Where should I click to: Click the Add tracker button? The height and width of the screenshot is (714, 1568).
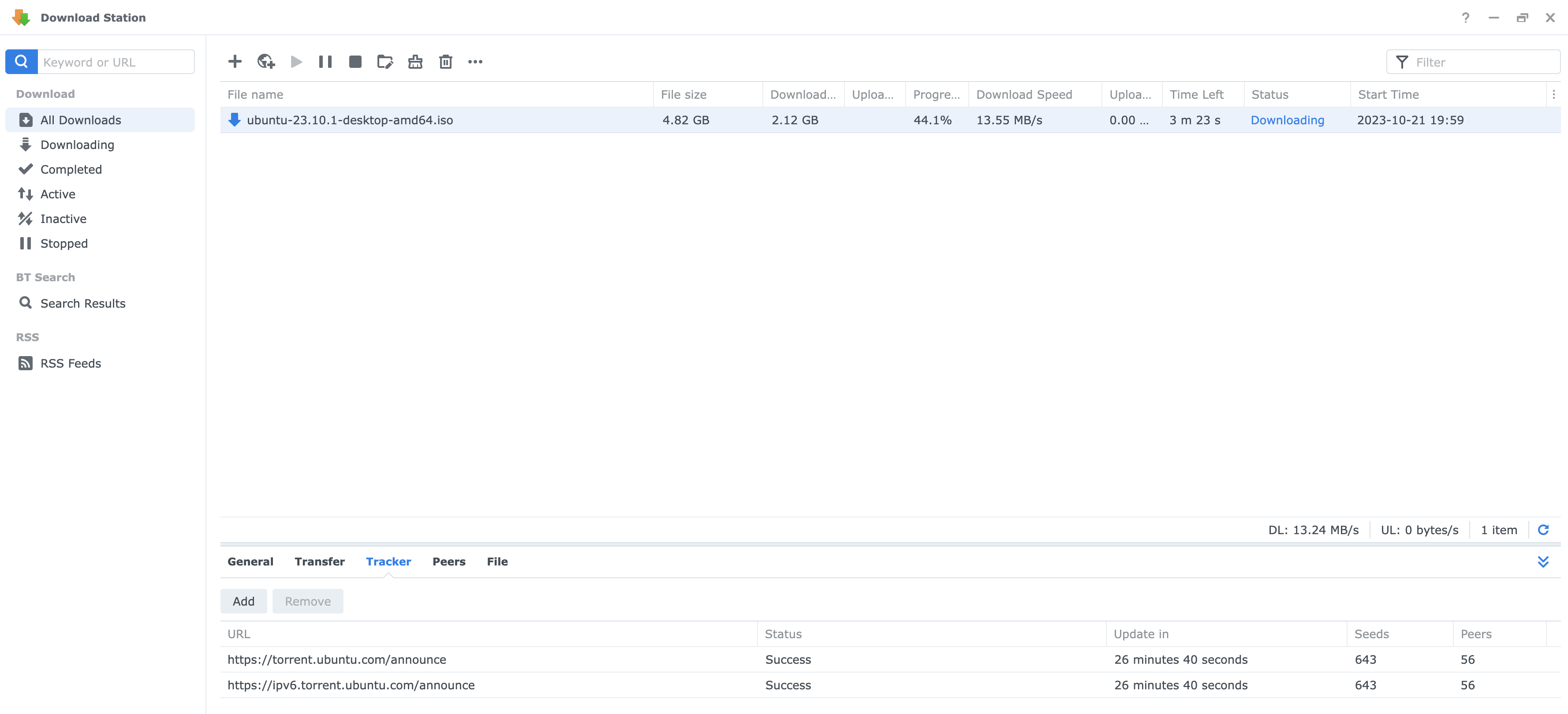point(243,601)
